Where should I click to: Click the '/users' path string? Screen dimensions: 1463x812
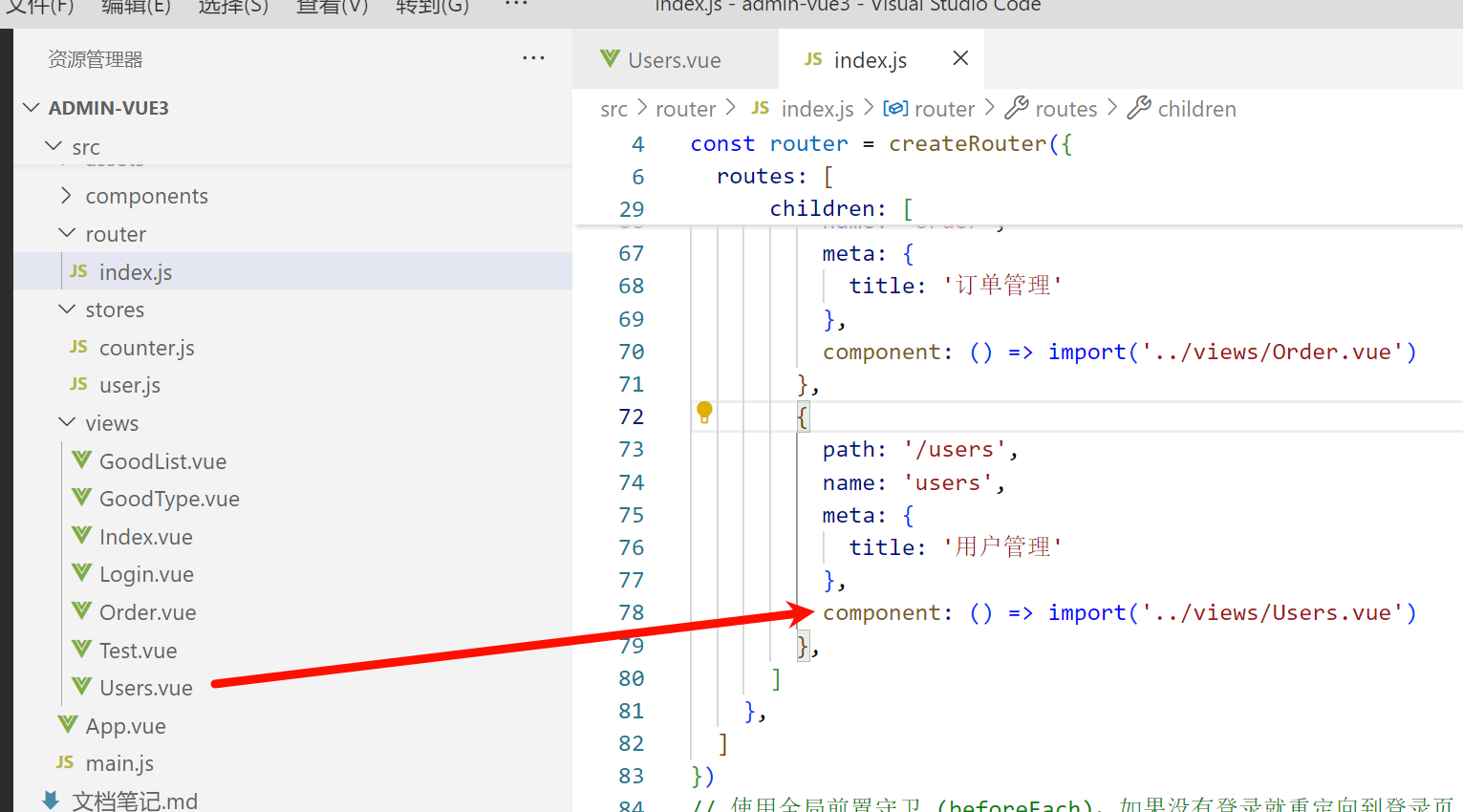coord(955,449)
